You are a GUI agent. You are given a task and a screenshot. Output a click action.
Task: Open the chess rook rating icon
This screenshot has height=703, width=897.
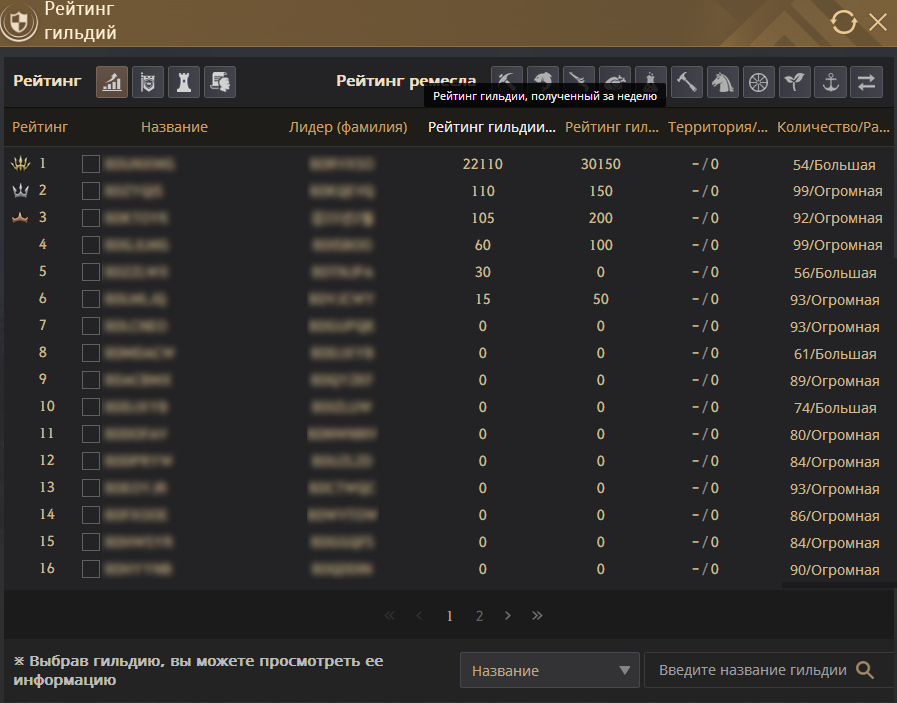click(x=184, y=82)
